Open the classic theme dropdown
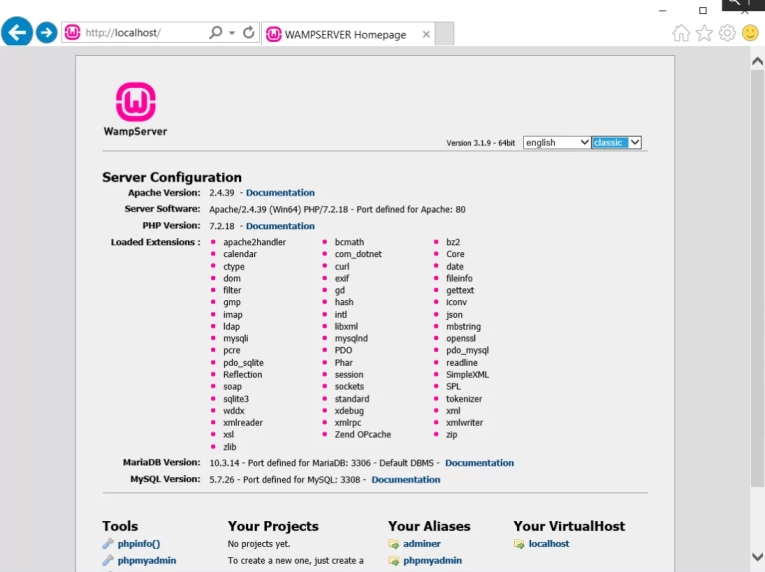 (616, 143)
